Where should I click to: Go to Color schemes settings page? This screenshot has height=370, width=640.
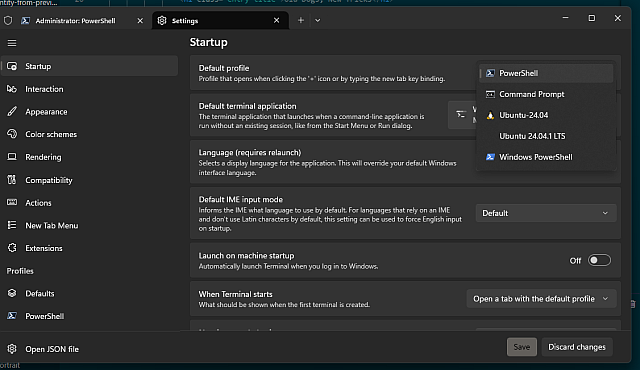tap(89, 134)
